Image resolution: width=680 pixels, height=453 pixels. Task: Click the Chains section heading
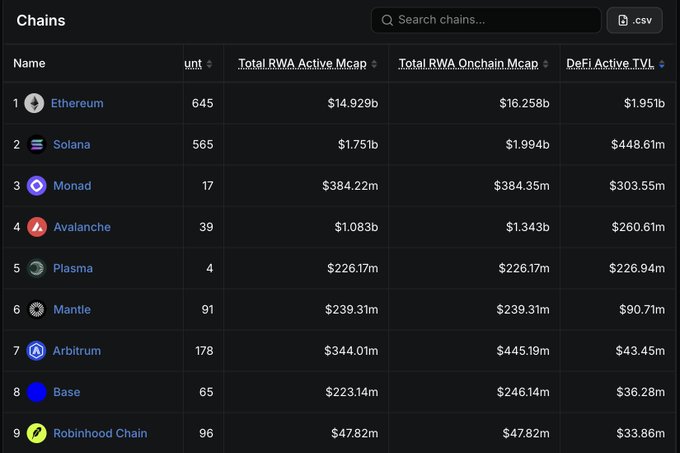[41, 20]
